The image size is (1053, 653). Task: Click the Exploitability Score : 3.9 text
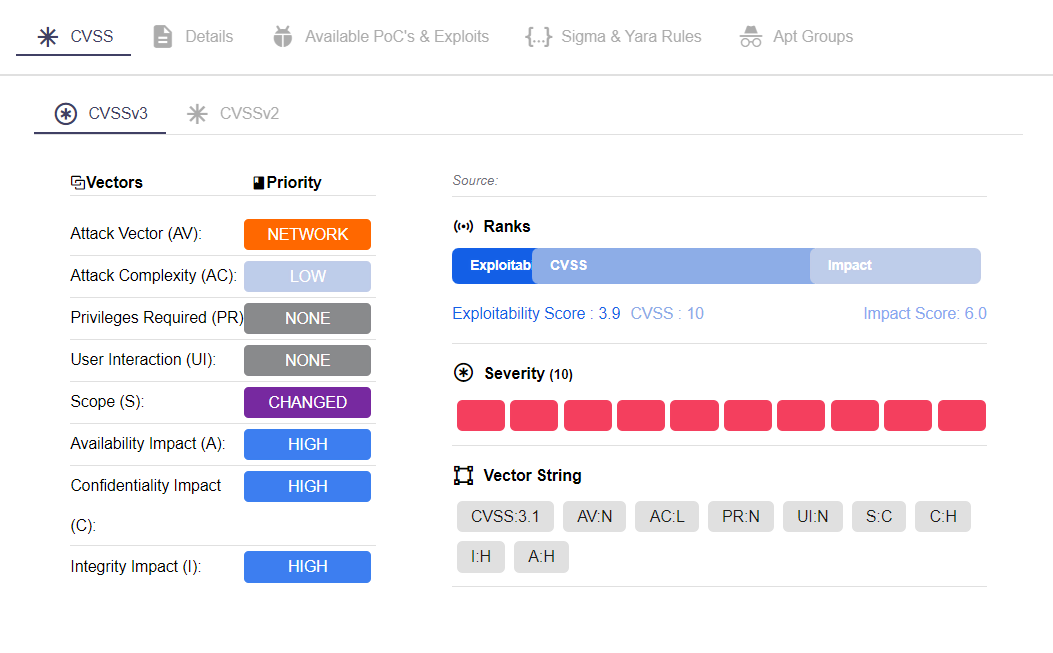point(537,314)
